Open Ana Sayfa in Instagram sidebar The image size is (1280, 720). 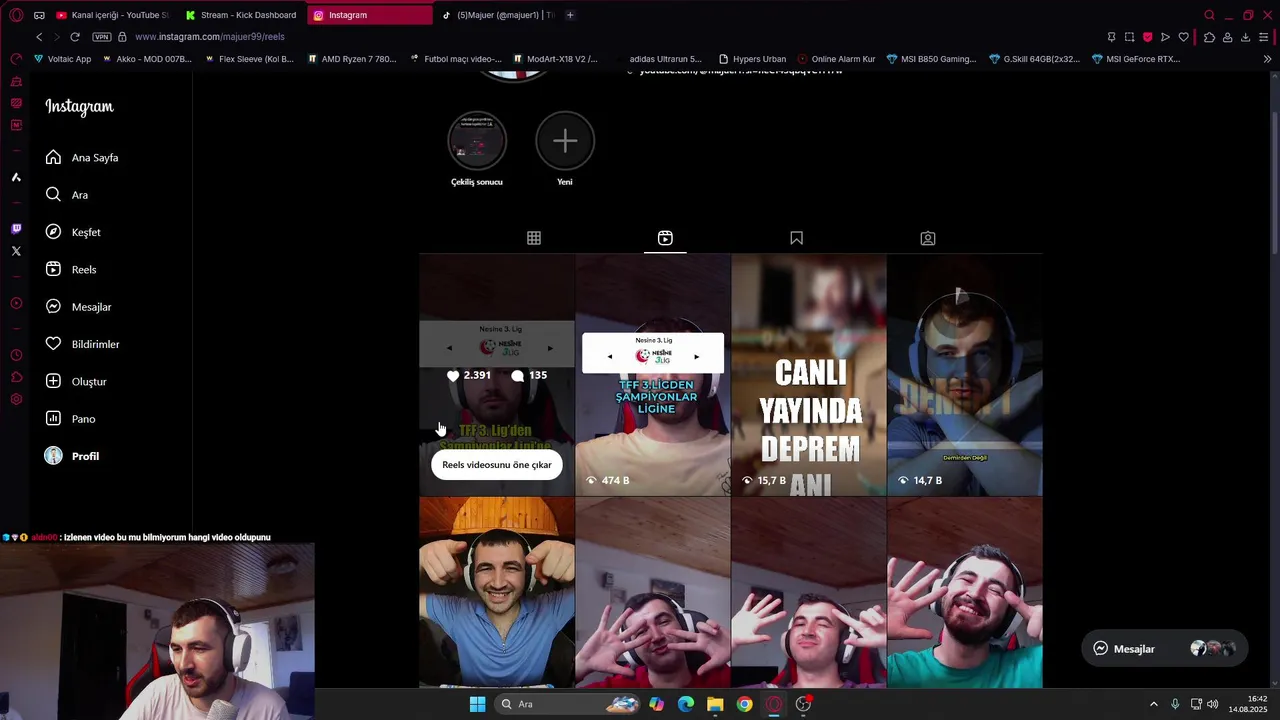click(x=82, y=157)
